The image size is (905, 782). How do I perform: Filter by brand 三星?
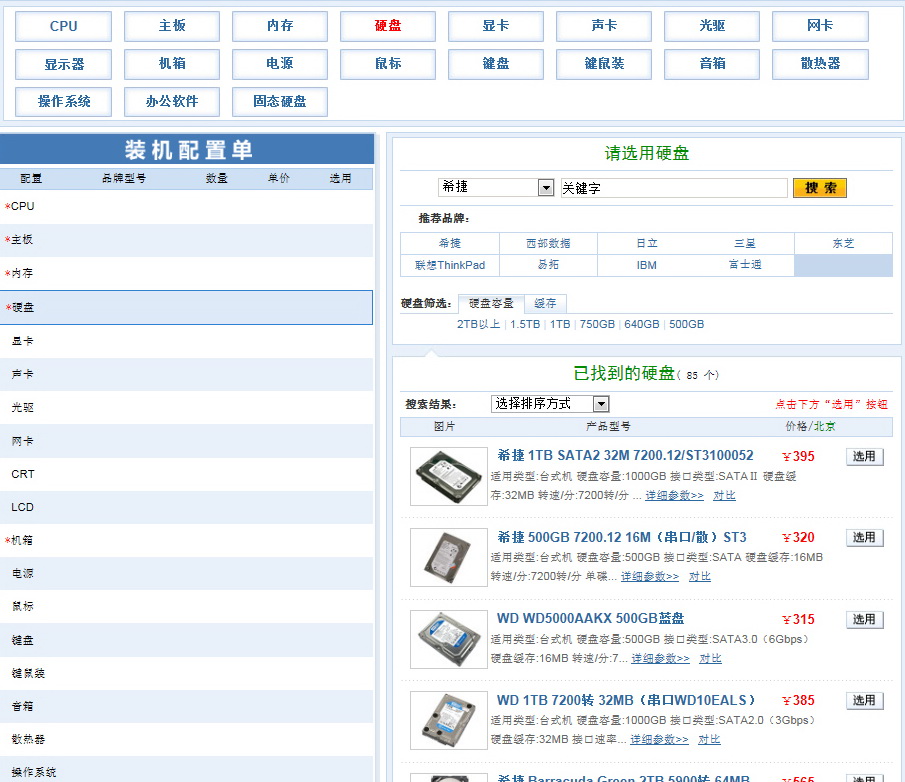[x=745, y=243]
